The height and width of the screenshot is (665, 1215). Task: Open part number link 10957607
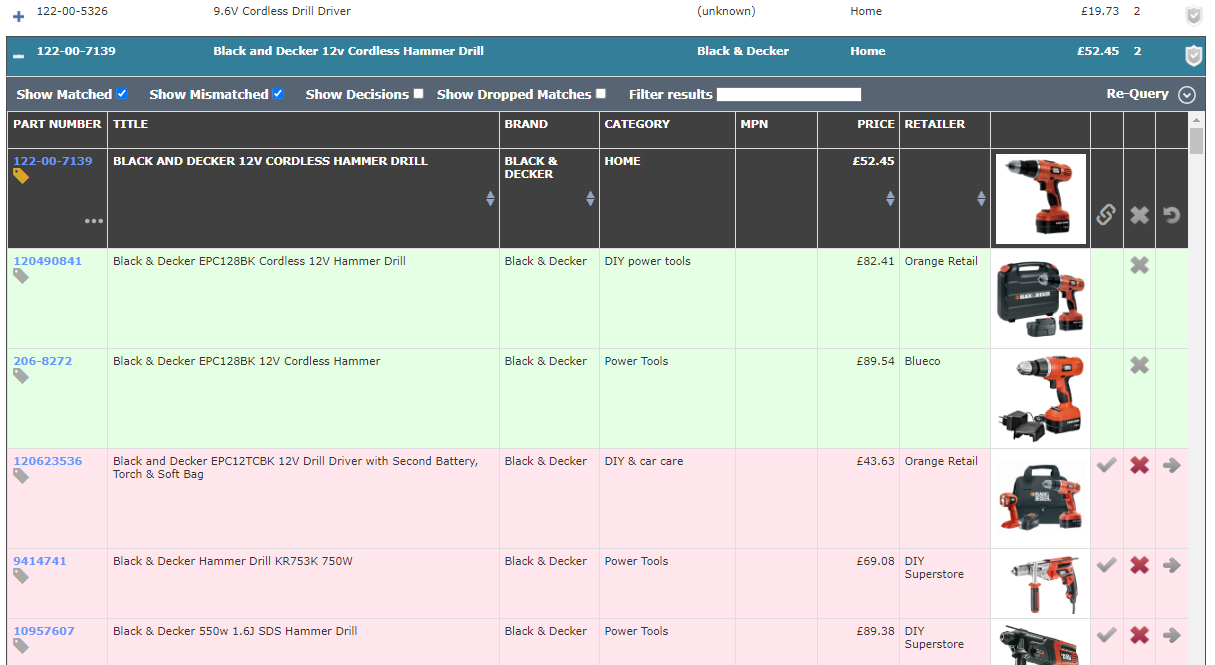(44, 631)
